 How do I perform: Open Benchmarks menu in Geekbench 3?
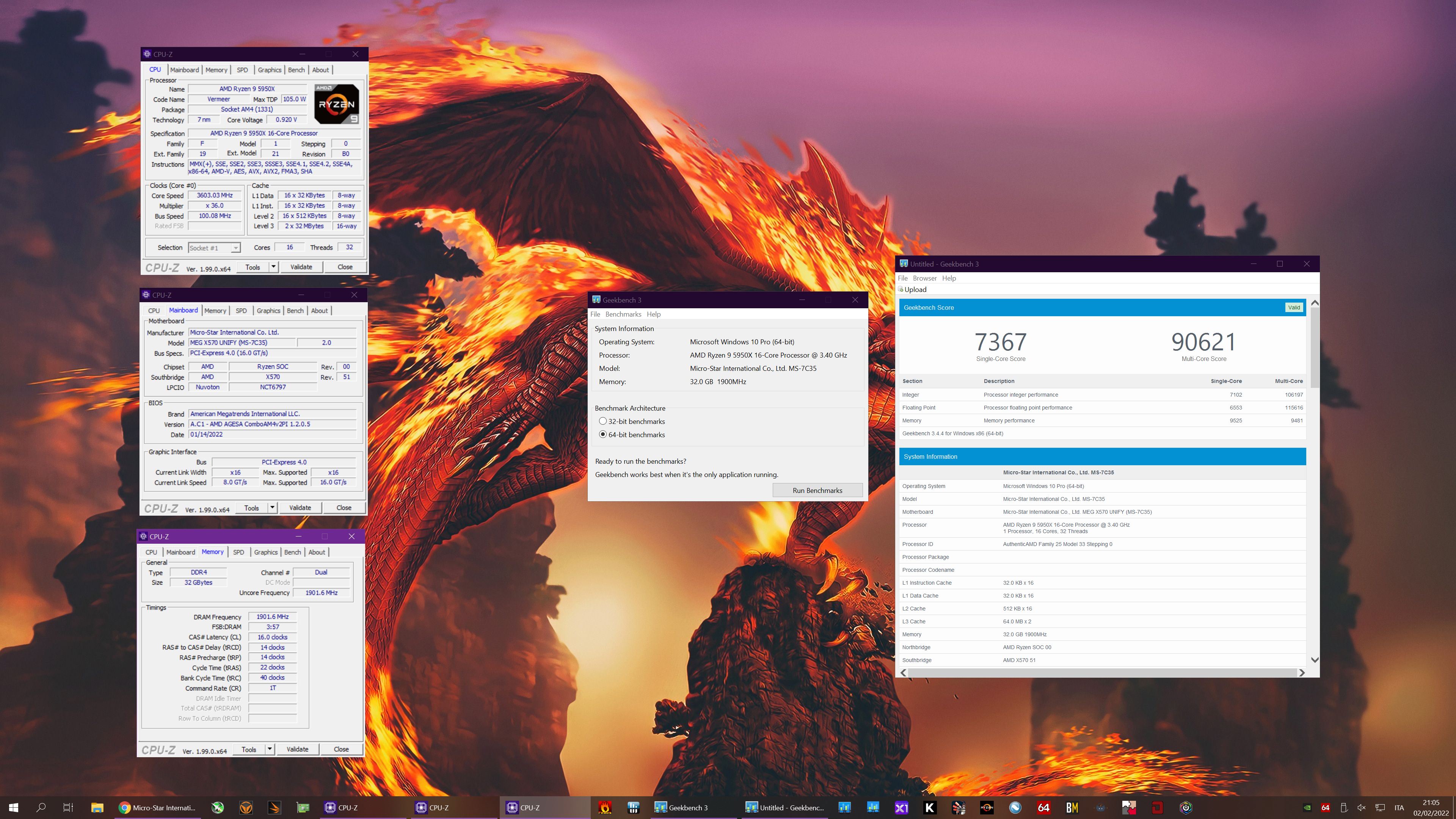pyautogui.click(x=623, y=314)
